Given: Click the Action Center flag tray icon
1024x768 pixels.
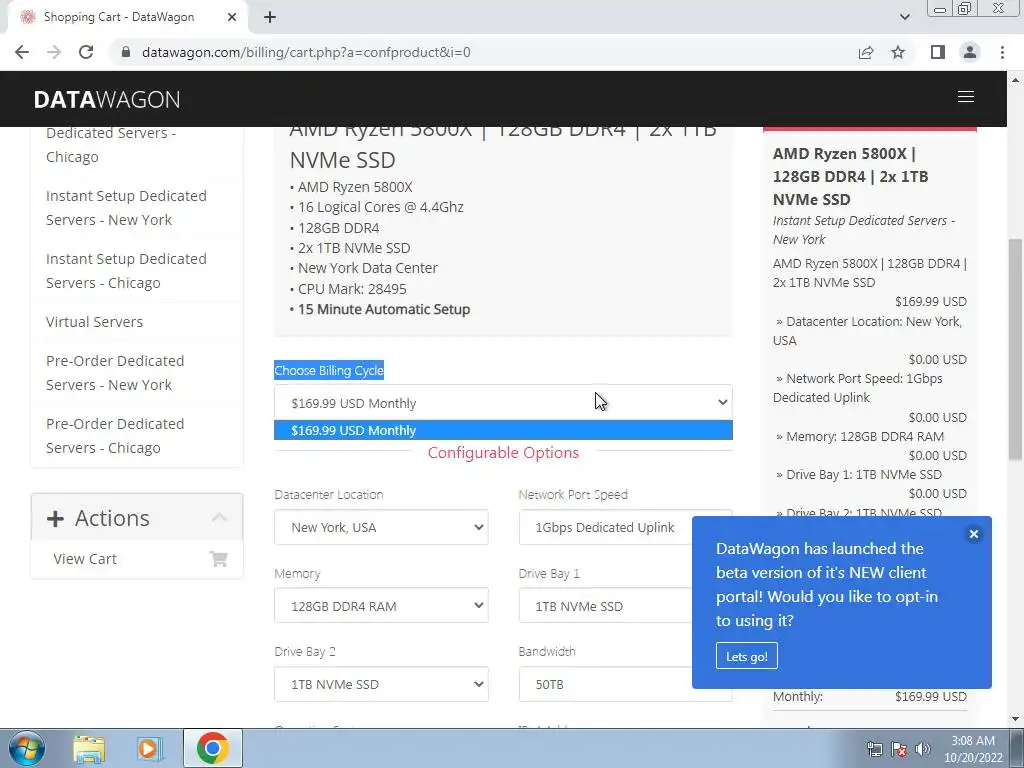Looking at the screenshot, I should 899,749.
